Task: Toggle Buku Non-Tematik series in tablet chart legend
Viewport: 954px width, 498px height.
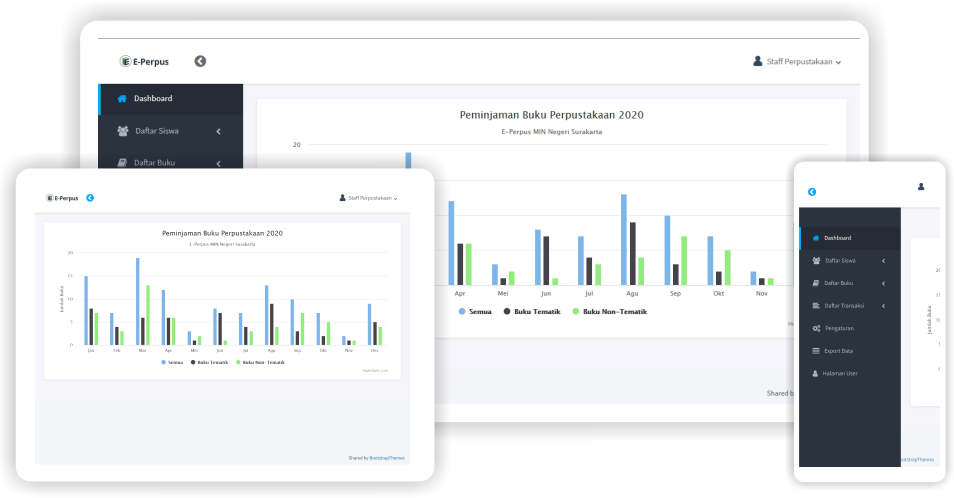Action: tap(260, 362)
